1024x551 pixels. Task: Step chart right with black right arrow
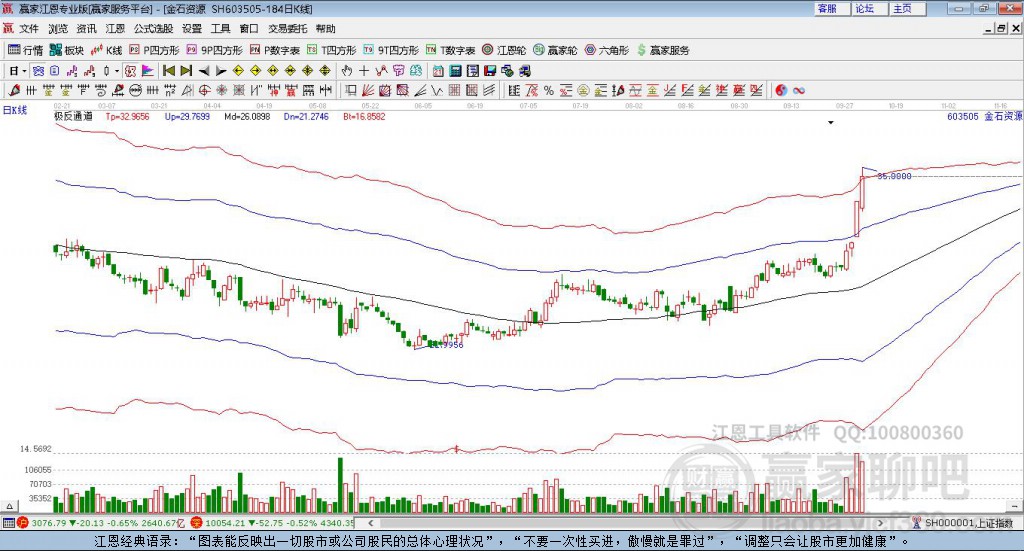(221, 71)
